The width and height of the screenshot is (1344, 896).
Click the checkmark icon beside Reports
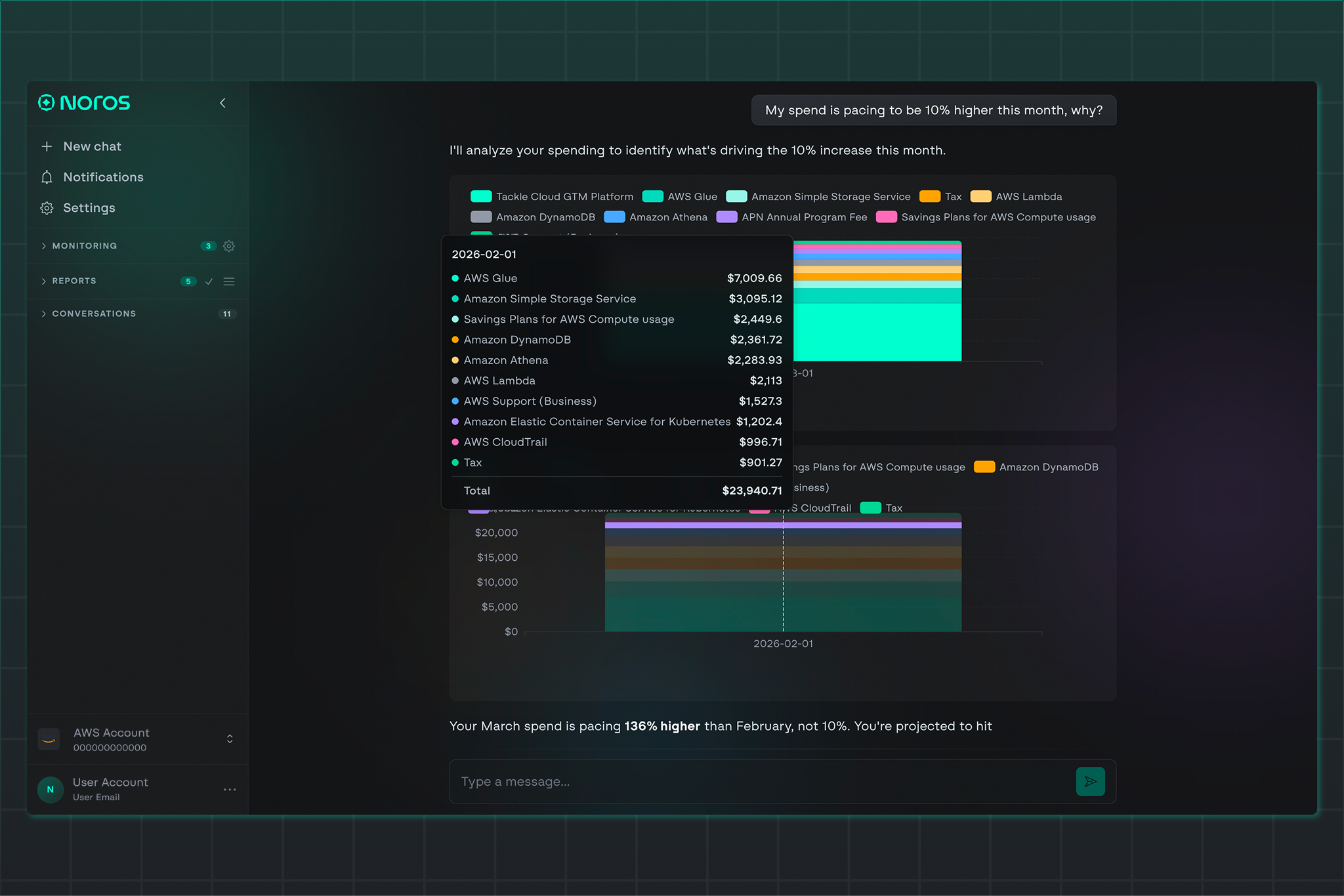[x=209, y=281]
